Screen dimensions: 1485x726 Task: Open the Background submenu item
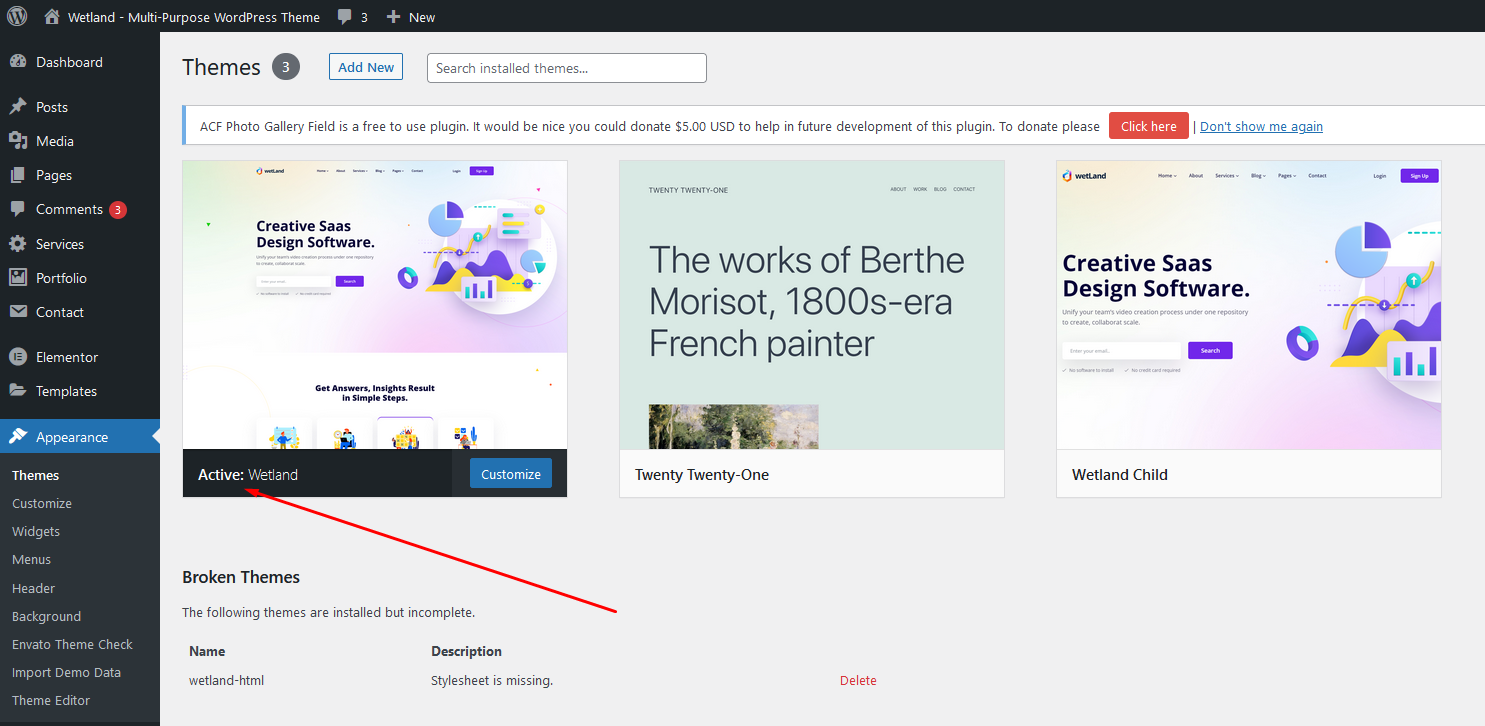click(x=46, y=616)
